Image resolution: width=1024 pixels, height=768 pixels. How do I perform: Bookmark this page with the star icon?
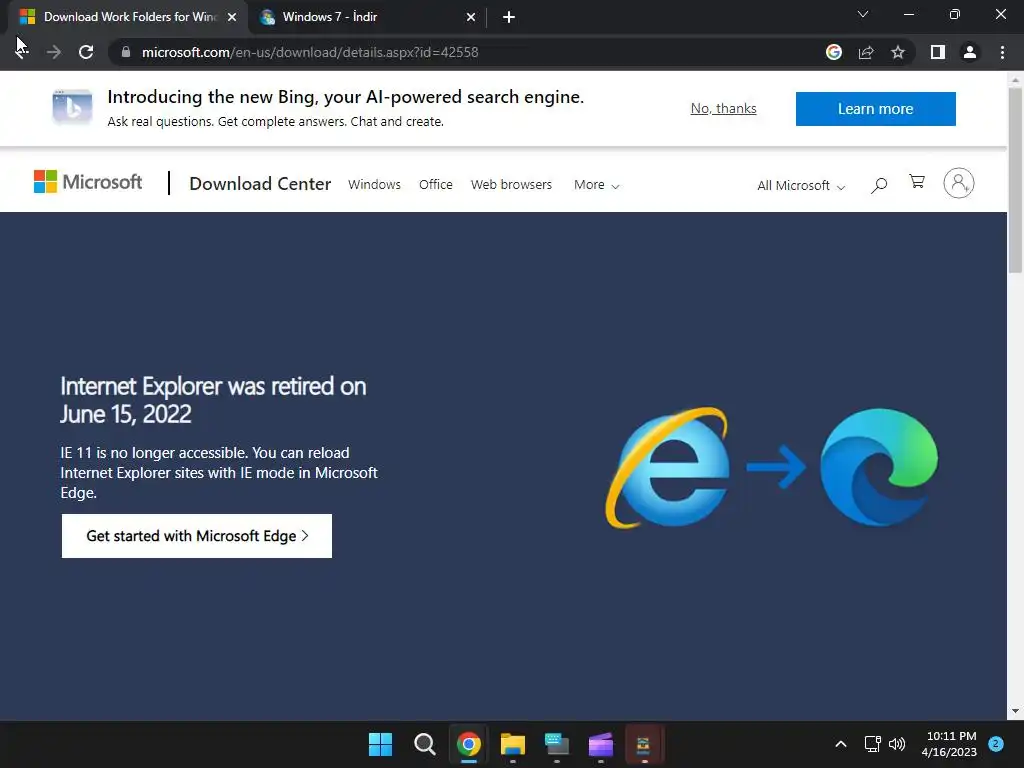898,52
